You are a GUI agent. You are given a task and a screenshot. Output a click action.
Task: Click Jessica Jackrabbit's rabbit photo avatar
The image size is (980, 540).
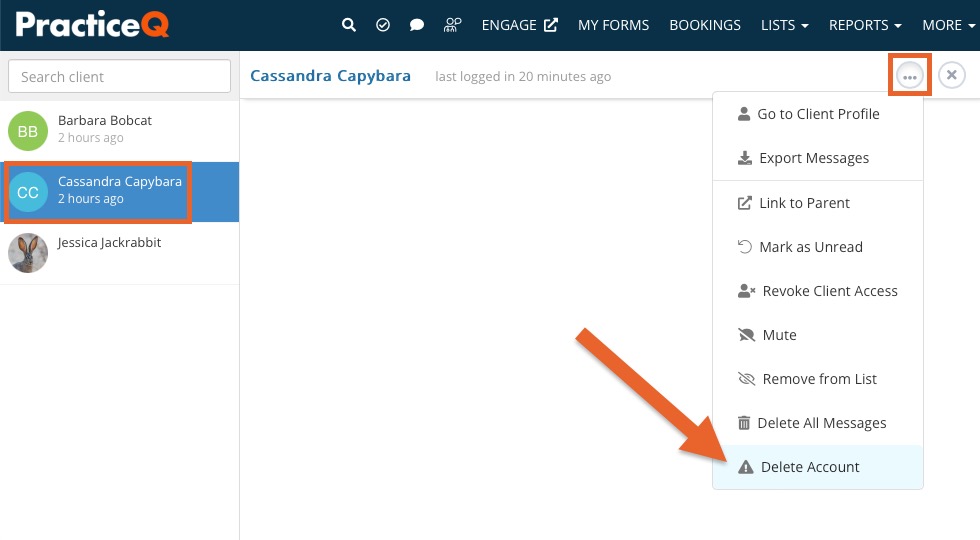[28, 253]
